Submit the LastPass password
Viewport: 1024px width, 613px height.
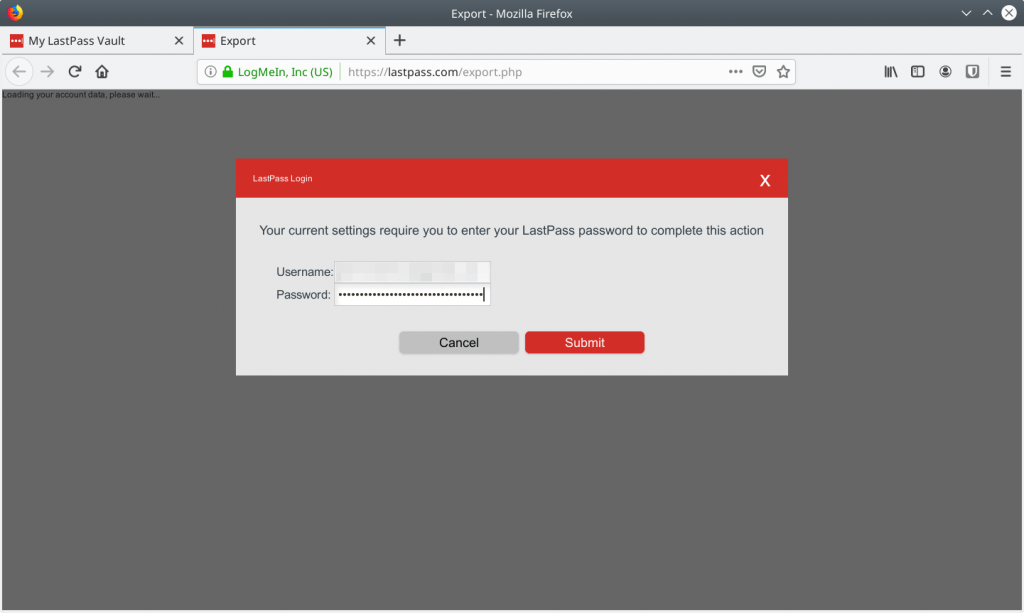pyautogui.click(x=584, y=343)
